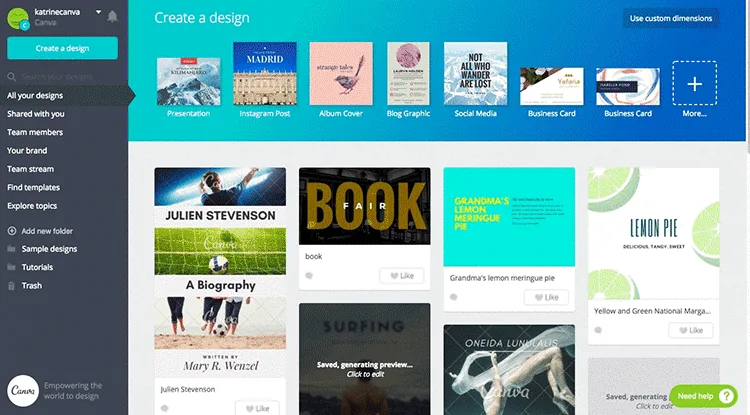
Task: Open Grandma's Lemon Meringue Pie design
Action: (509, 217)
